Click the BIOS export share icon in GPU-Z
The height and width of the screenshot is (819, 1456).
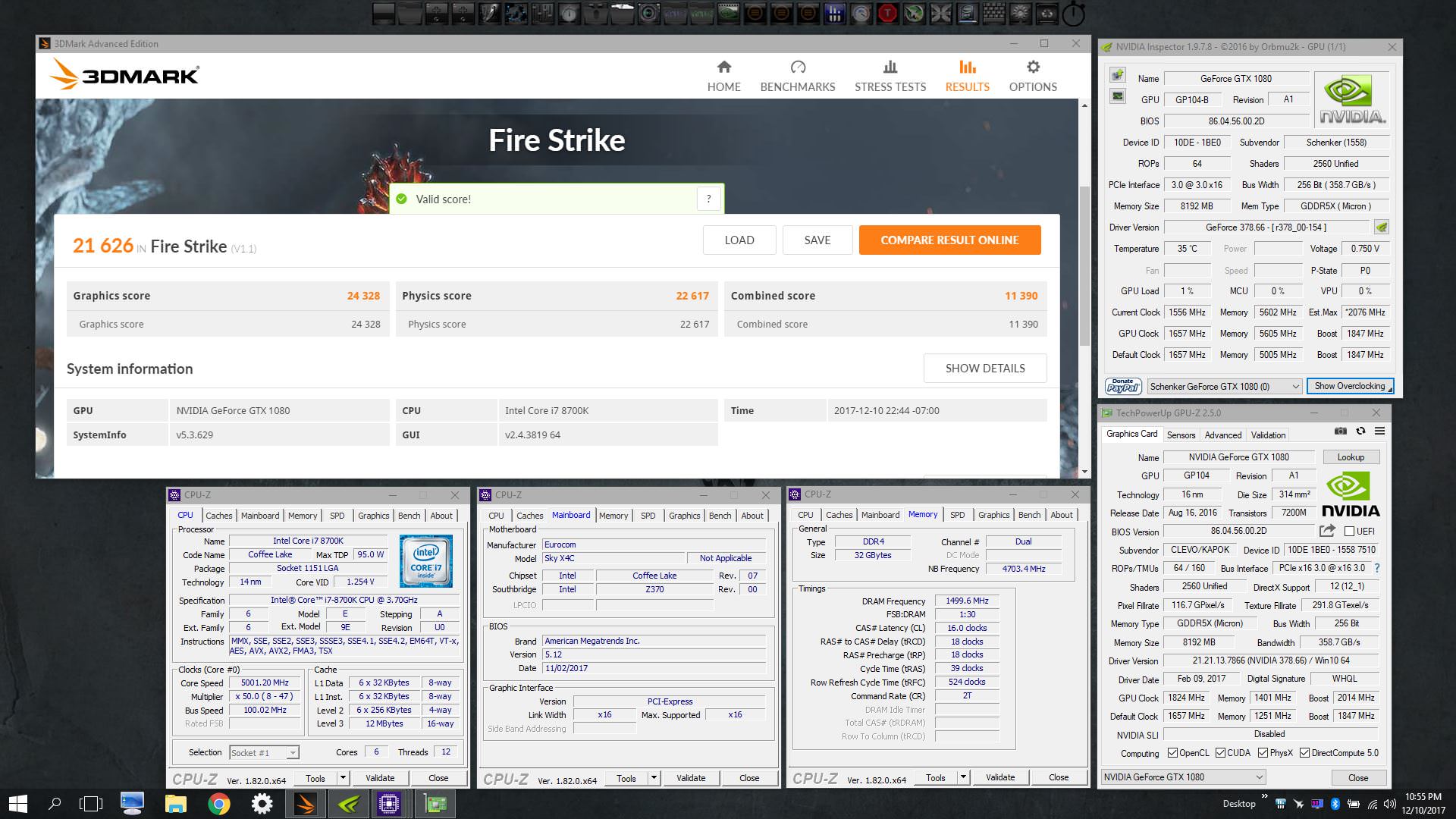tap(1327, 531)
